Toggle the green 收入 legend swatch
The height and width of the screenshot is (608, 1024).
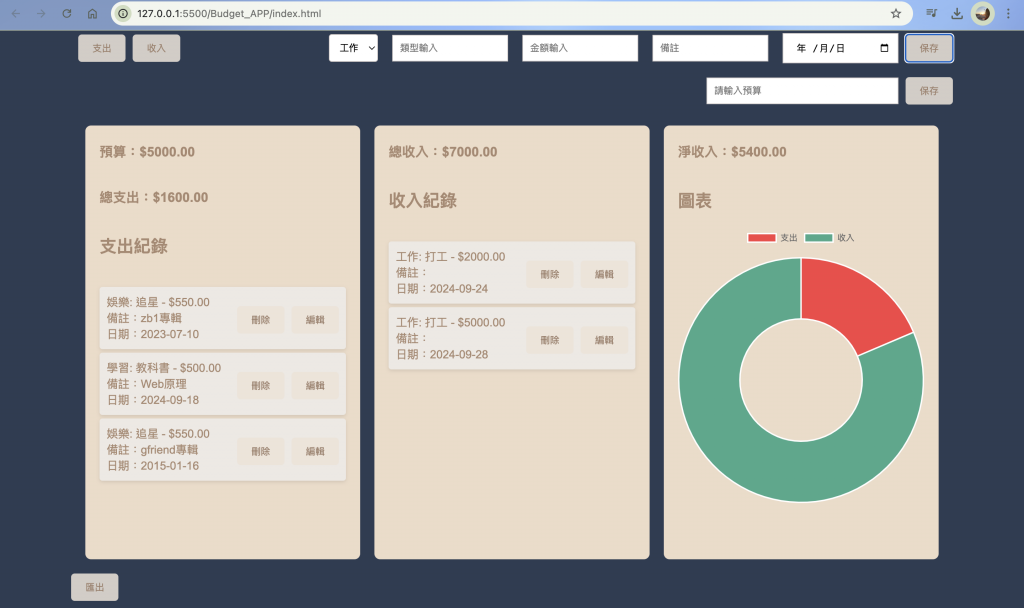tap(819, 238)
